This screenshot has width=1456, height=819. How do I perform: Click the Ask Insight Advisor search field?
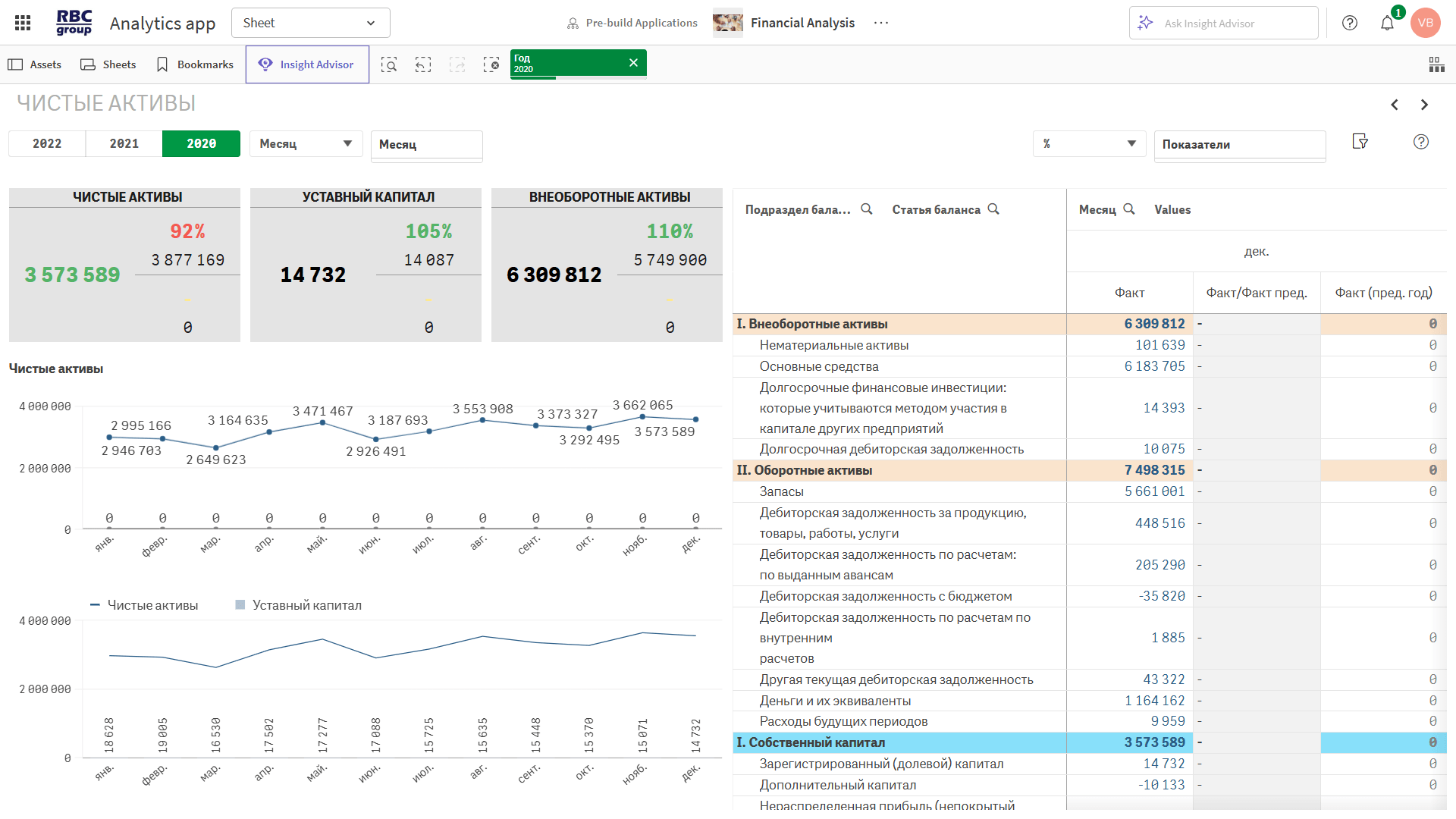tap(1223, 24)
